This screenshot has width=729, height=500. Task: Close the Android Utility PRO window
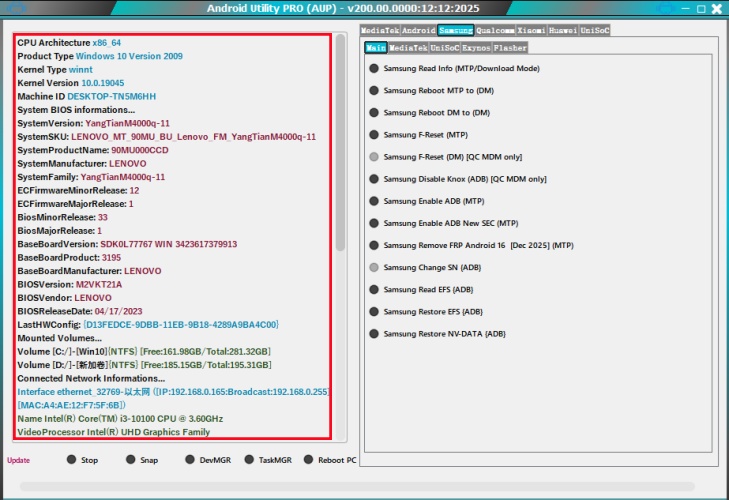717,8
